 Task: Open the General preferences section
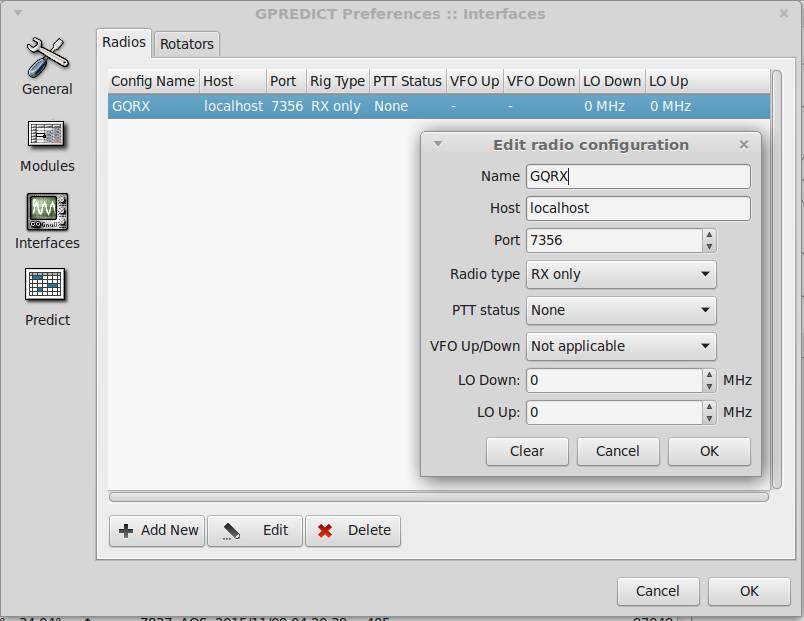tap(47, 66)
